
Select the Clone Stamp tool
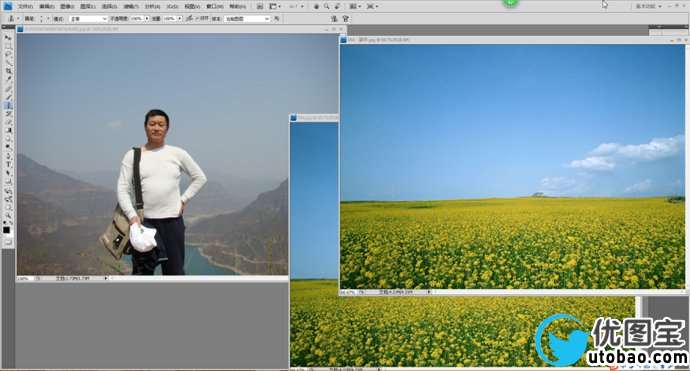(7, 105)
